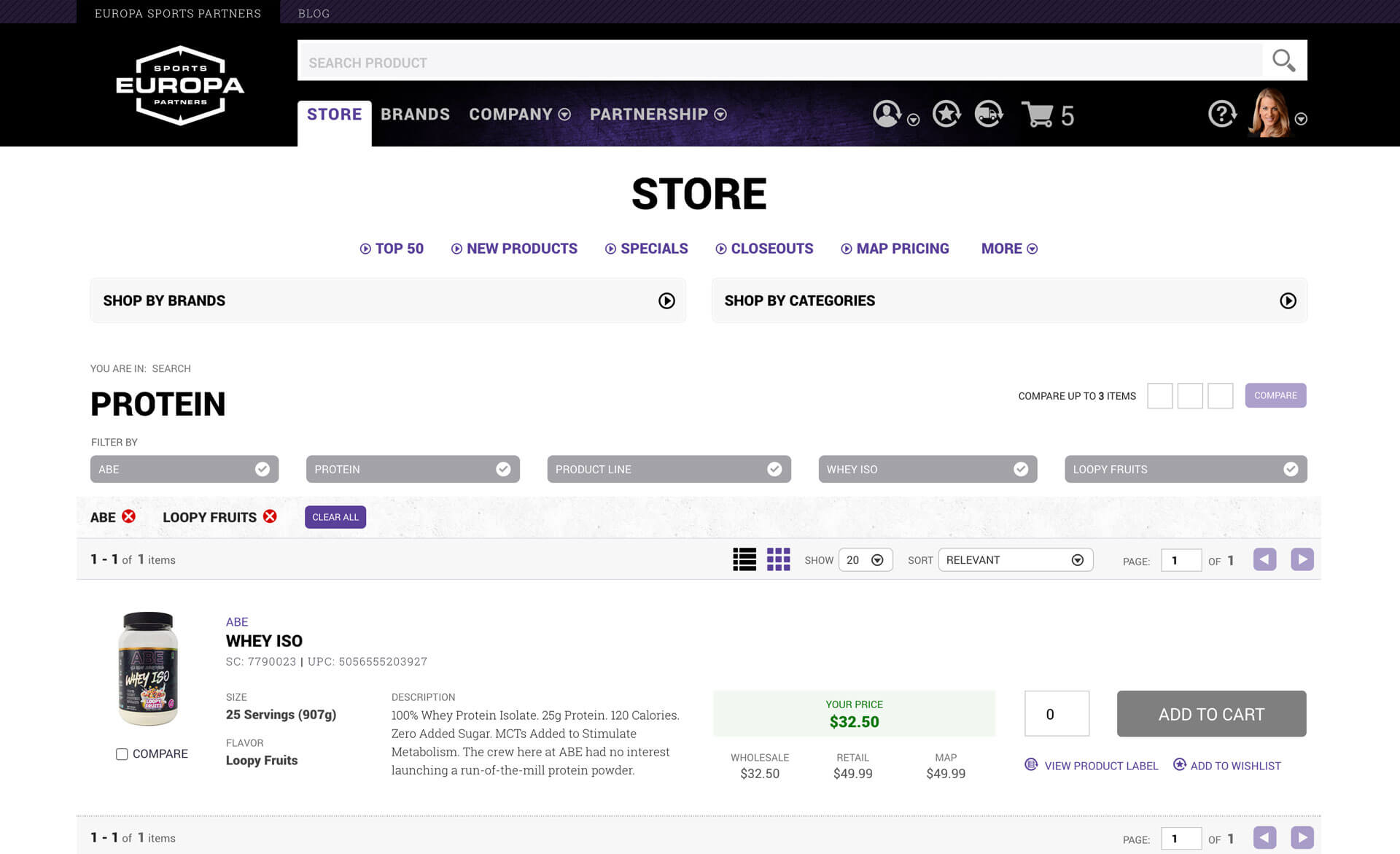1400x854 pixels.
Task: Switch to grid view layout
Action: tap(778, 559)
